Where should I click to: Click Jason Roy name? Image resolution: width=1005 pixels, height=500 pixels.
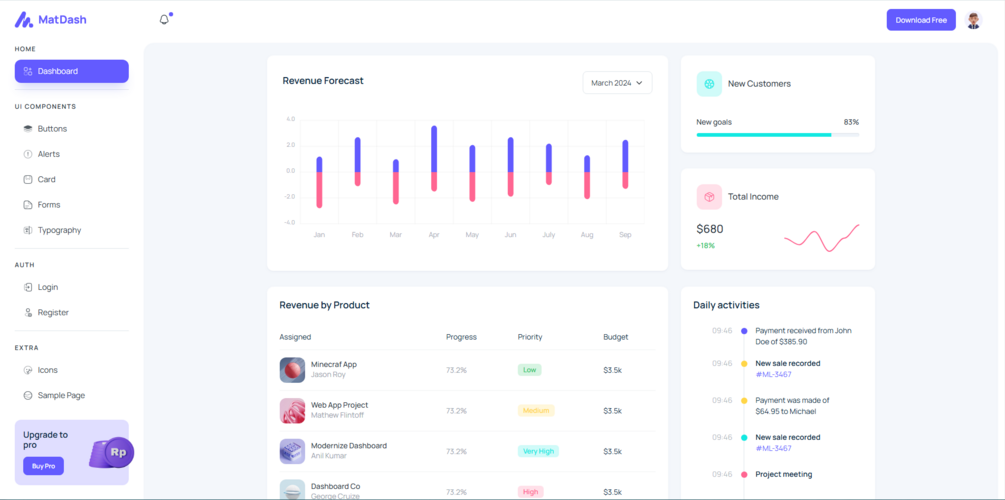[x=328, y=374]
